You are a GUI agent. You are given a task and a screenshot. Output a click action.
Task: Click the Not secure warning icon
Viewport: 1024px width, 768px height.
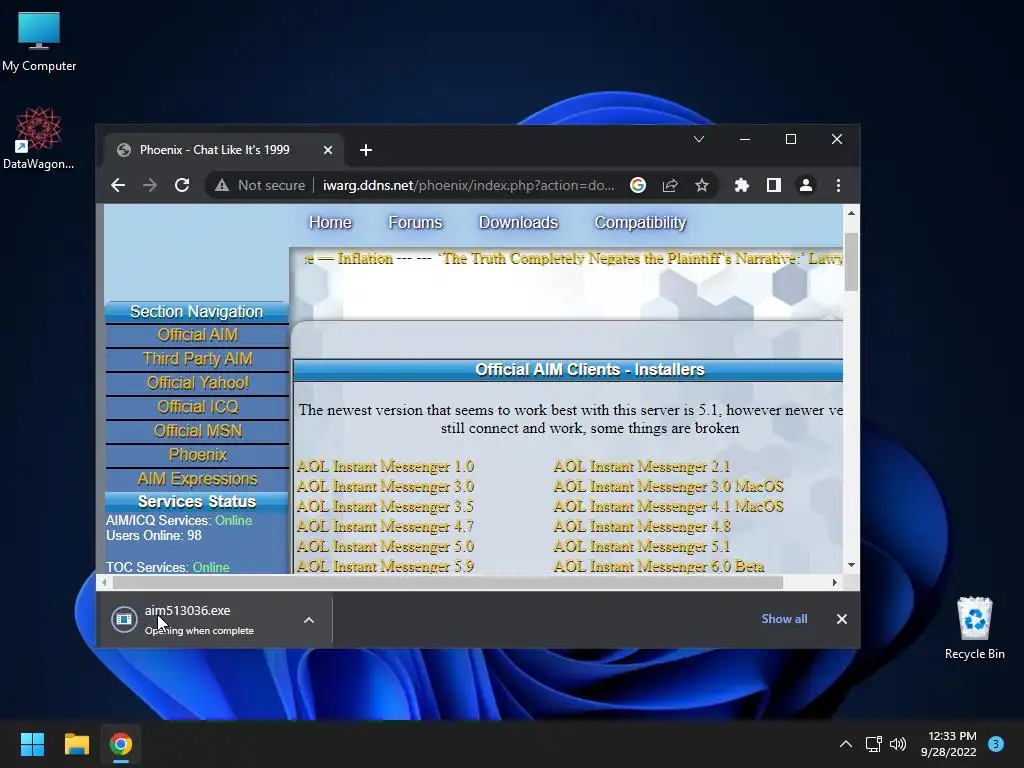pos(222,185)
